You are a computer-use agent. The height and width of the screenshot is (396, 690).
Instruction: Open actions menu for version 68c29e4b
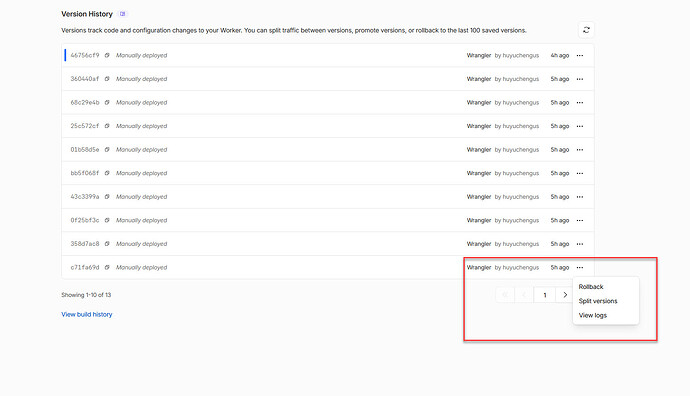[x=580, y=103]
